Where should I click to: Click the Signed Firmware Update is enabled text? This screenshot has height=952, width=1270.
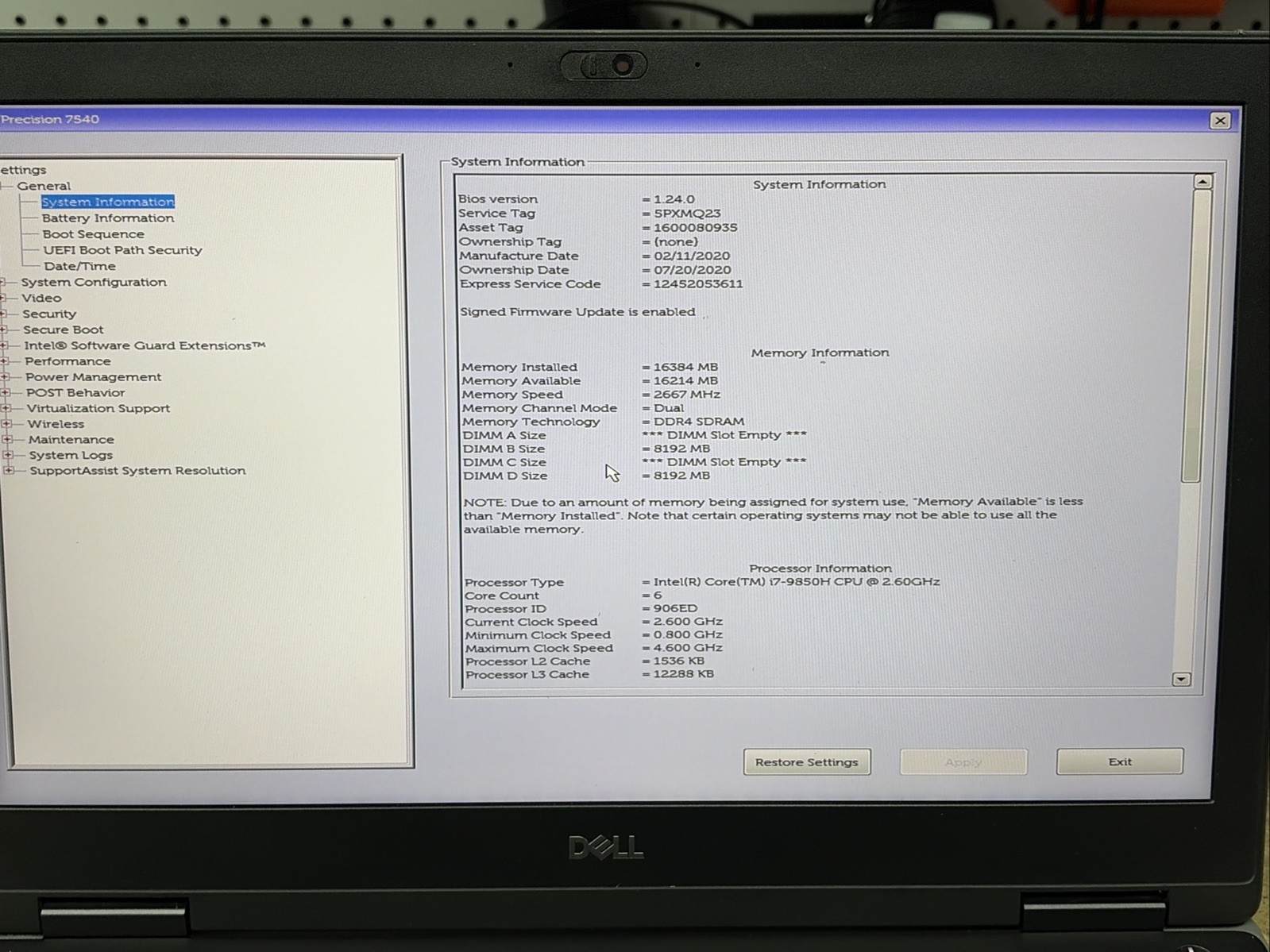click(x=577, y=312)
